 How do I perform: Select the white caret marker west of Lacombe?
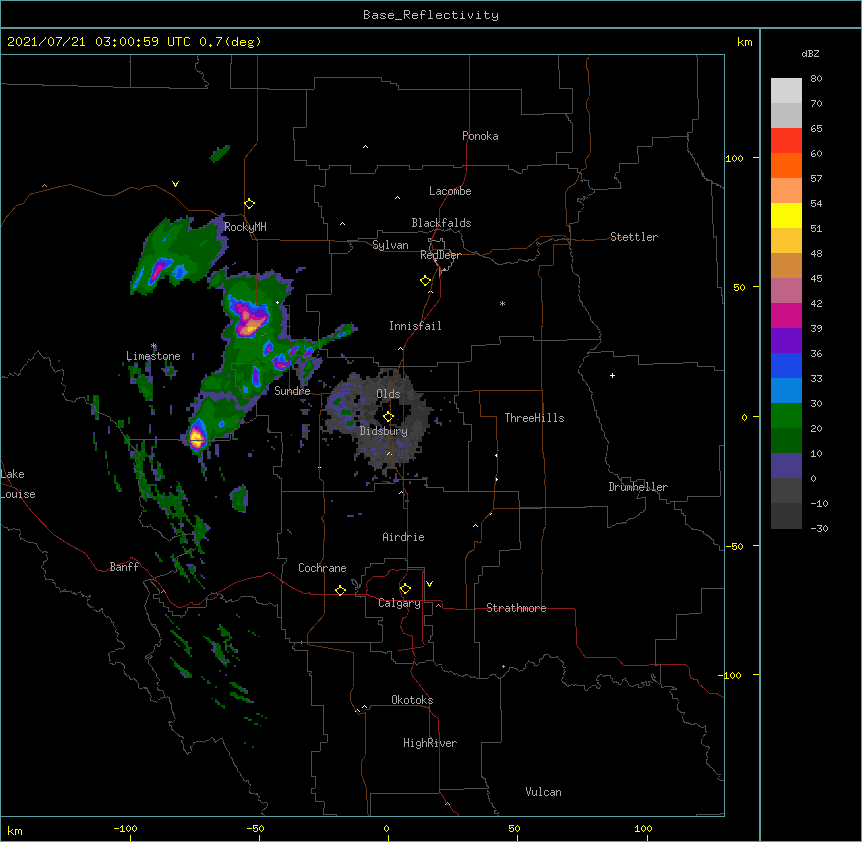[397, 198]
